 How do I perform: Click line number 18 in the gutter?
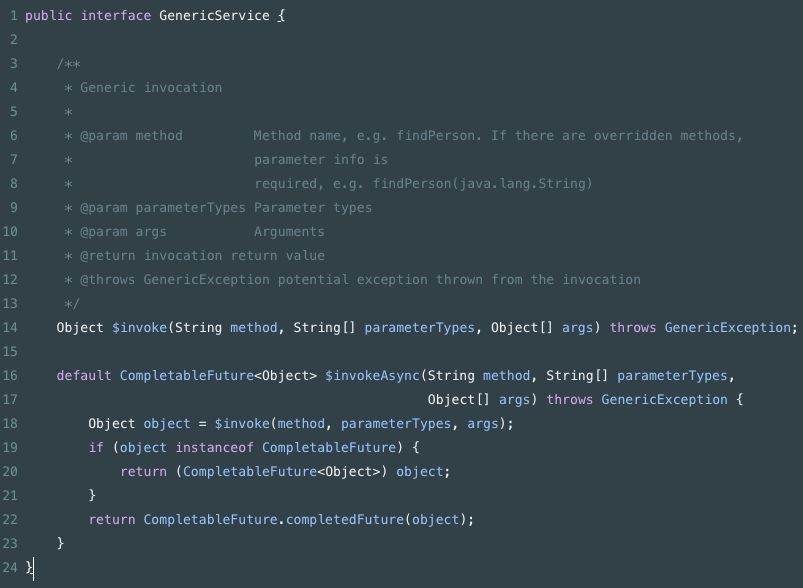pos(10,424)
